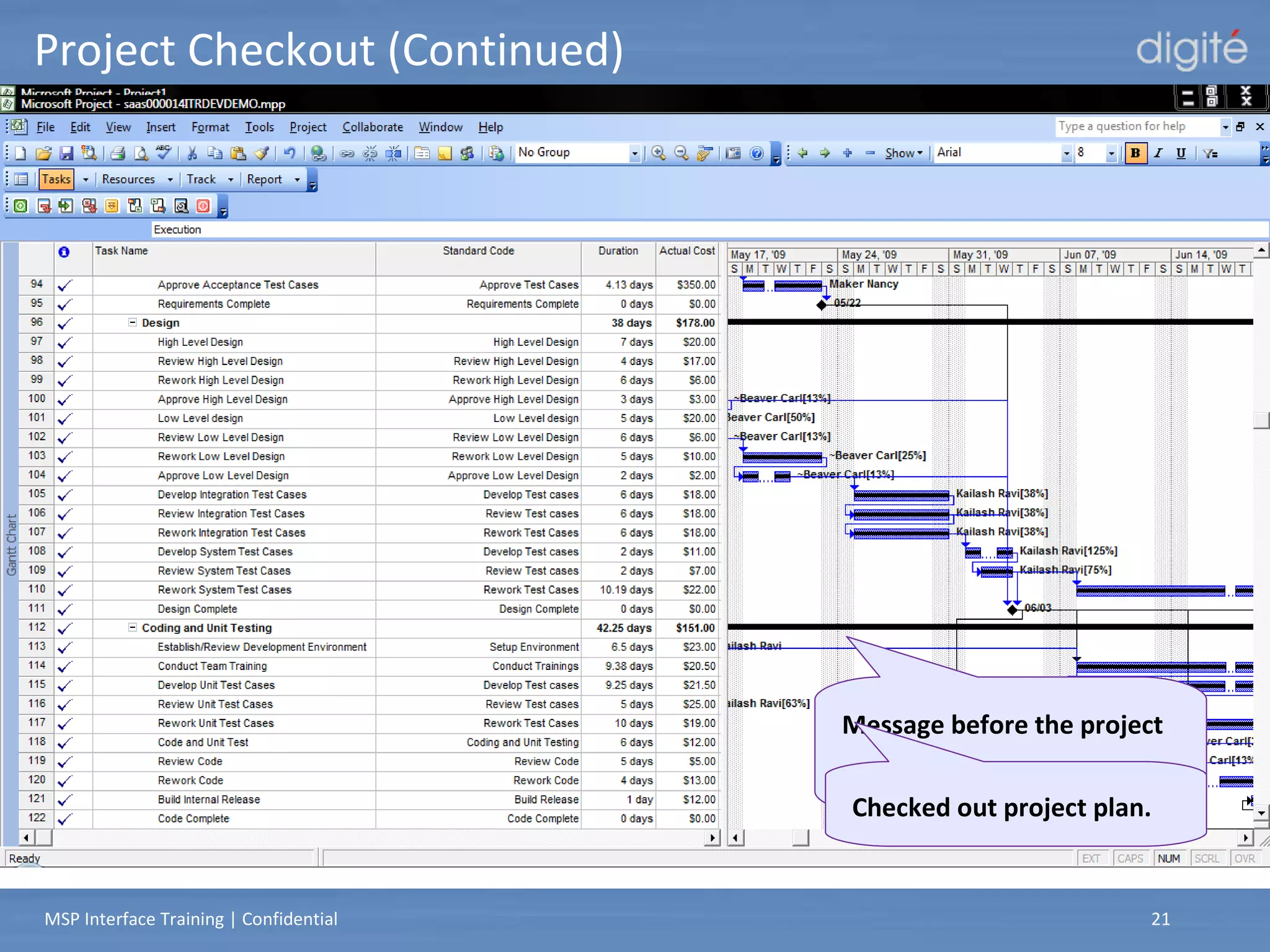Toggle Italic formatting button
Screen dimensions: 1270x952
[x=1158, y=153]
